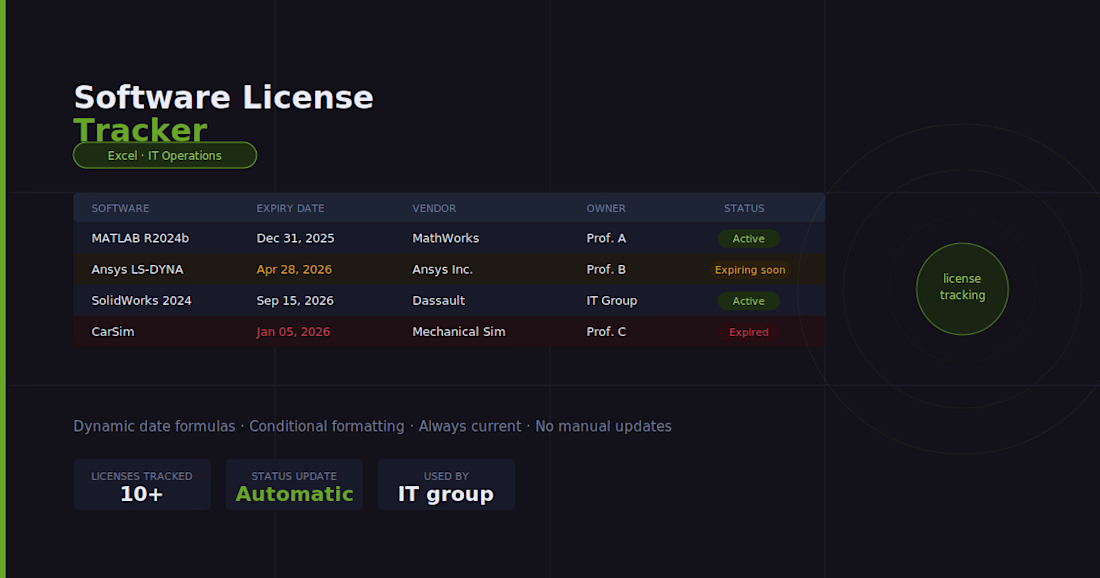Select the VENDOR column header
This screenshot has height=578, width=1100.
coord(434,208)
